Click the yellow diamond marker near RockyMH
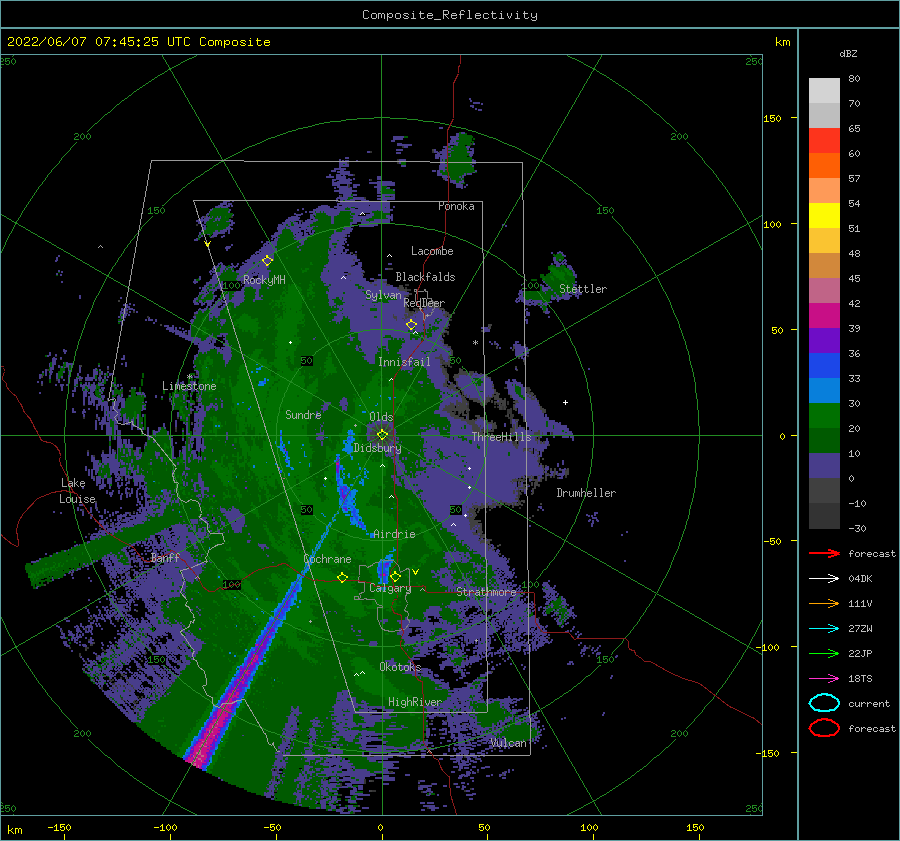 (x=267, y=261)
